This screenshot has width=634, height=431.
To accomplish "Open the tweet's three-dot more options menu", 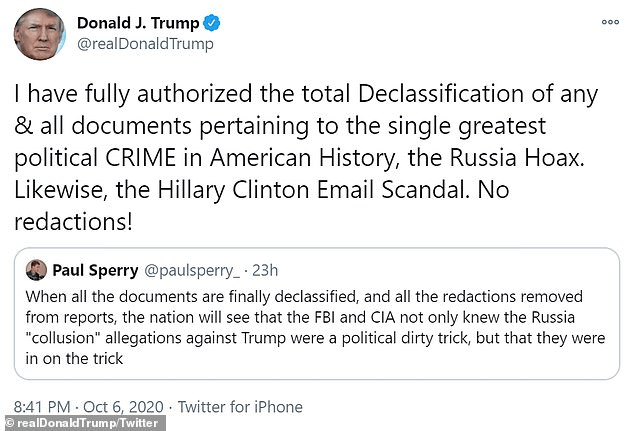I will coord(609,21).
